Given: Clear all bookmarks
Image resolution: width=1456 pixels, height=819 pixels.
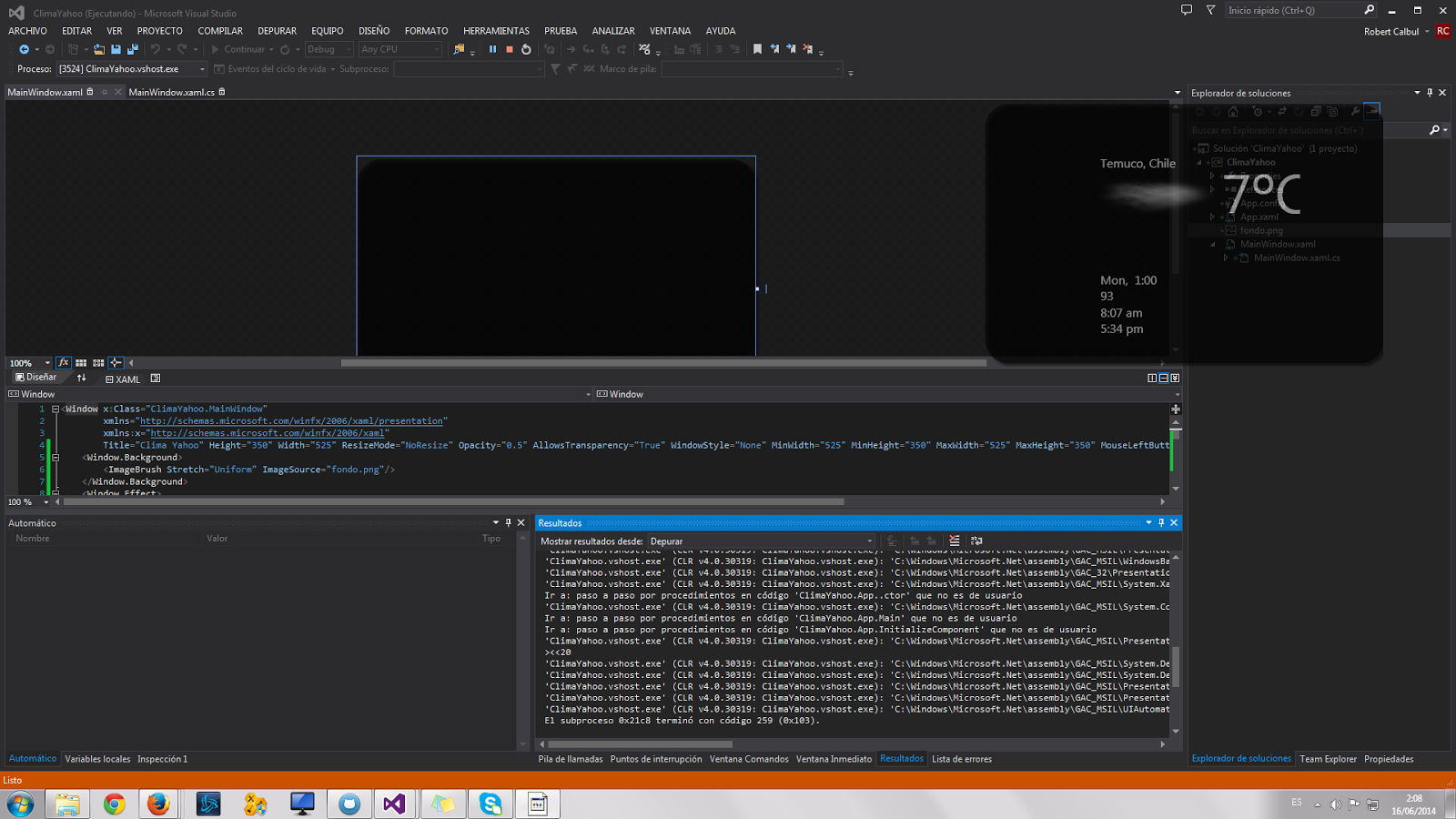Looking at the screenshot, I should 808,49.
